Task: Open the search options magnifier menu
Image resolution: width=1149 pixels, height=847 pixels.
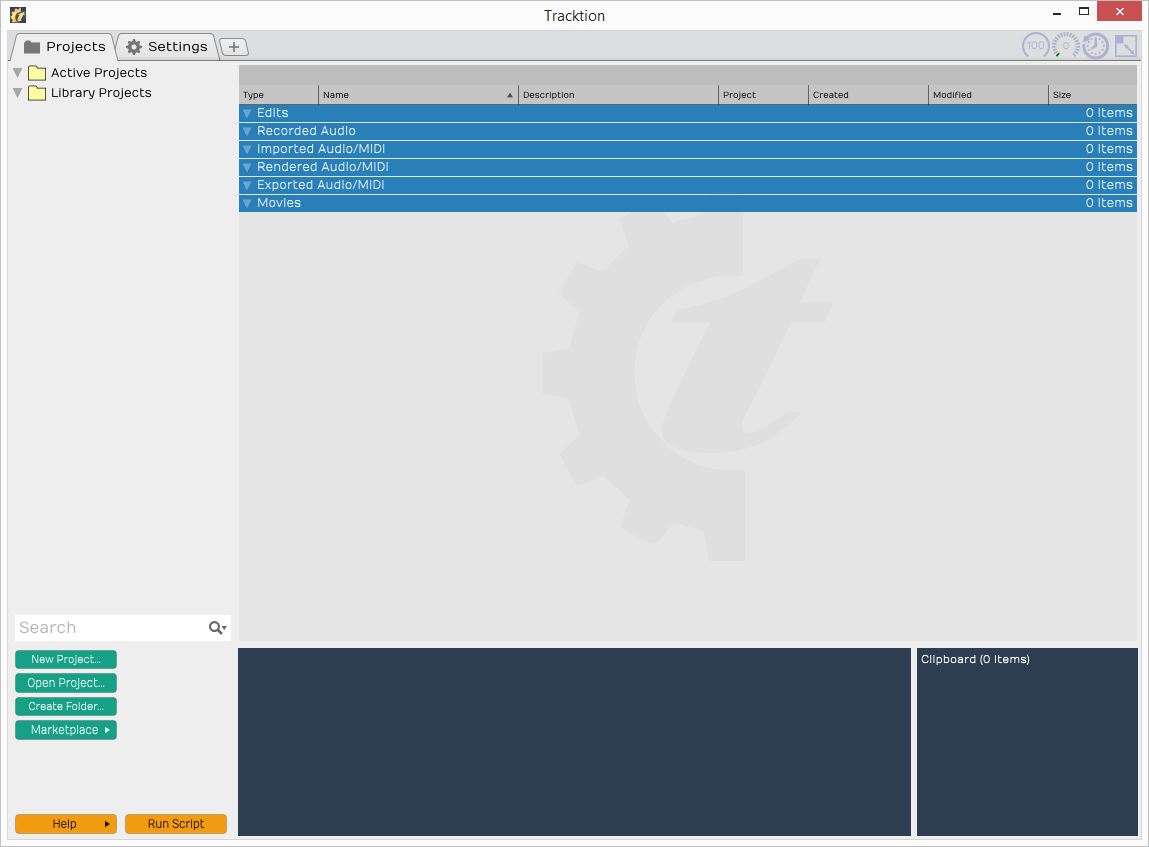Action: [217, 627]
